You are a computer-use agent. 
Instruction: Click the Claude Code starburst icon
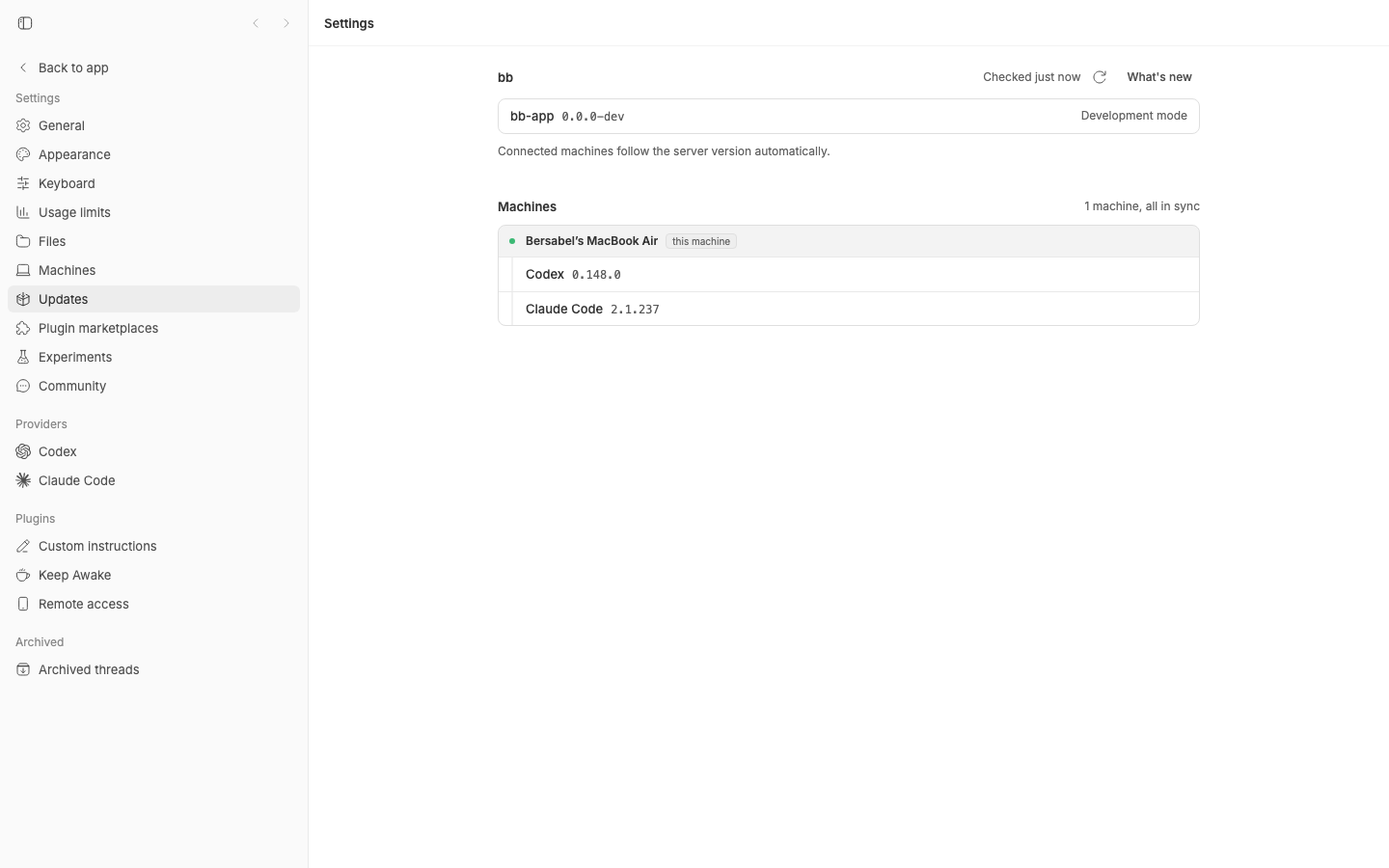(x=23, y=480)
